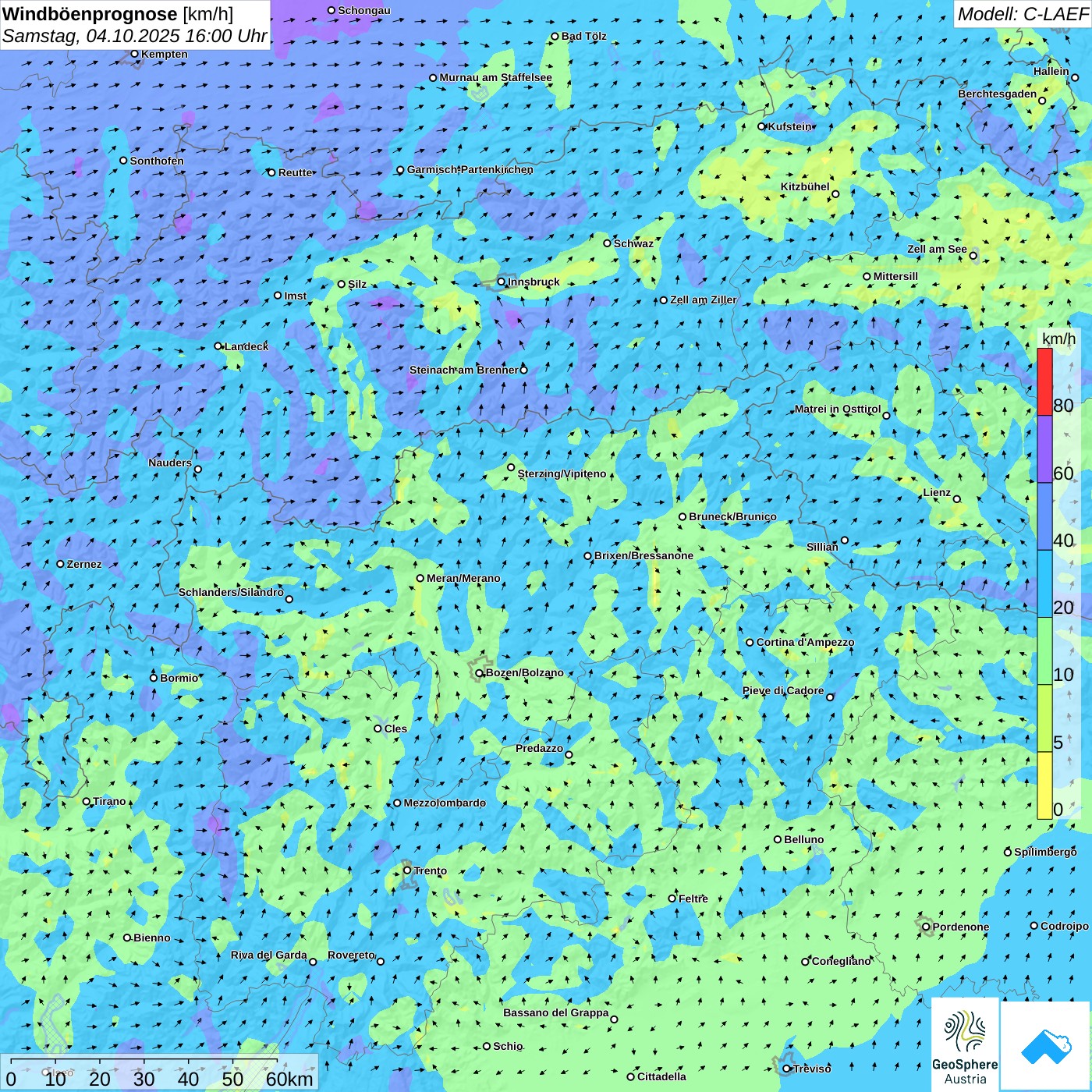Click the Codroipo town label
Viewport: 1092px width, 1092px height.
pyautogui.click(x=1065, y=926)
